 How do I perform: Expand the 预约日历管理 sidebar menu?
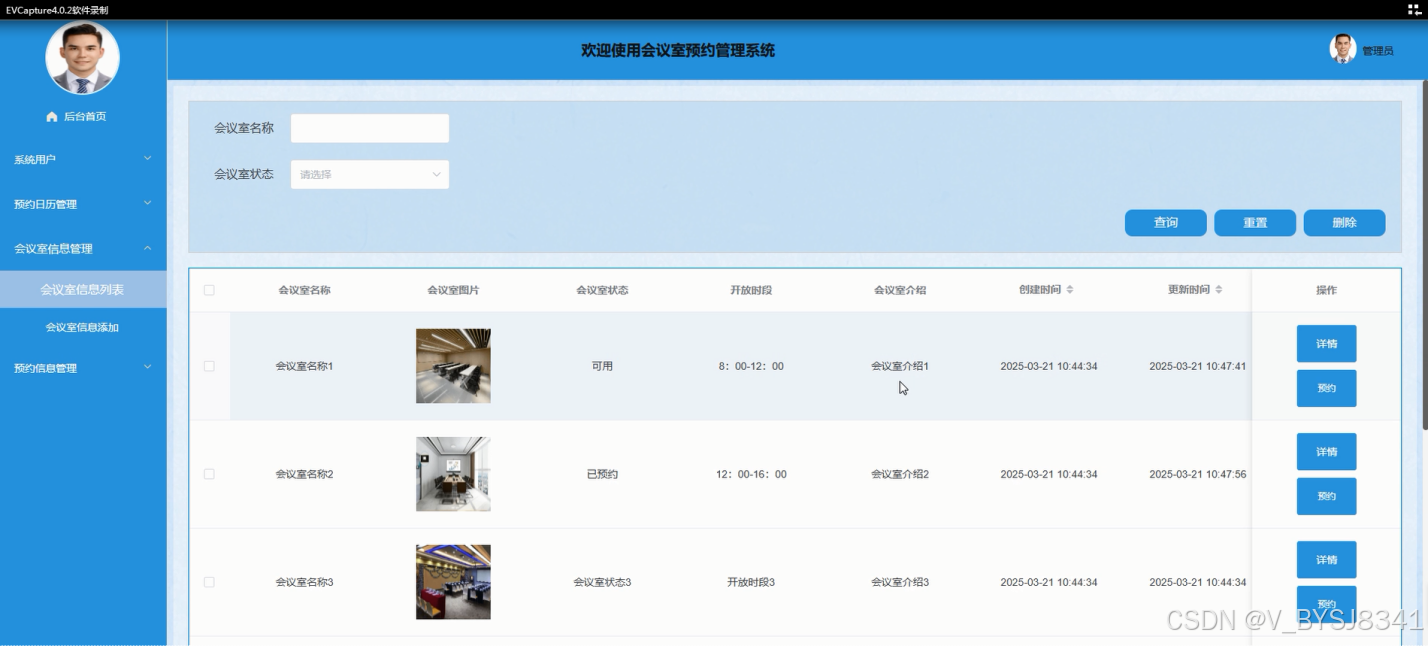click(83, 204)
